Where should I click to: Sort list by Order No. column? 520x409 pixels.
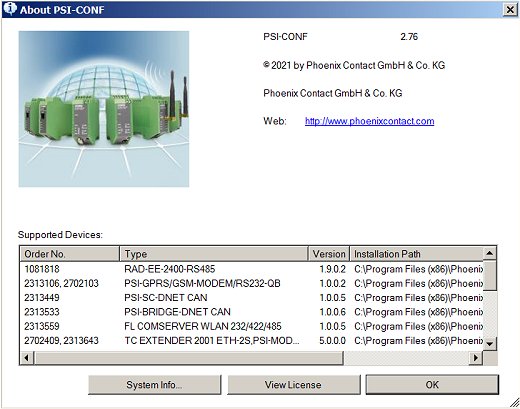69,254
